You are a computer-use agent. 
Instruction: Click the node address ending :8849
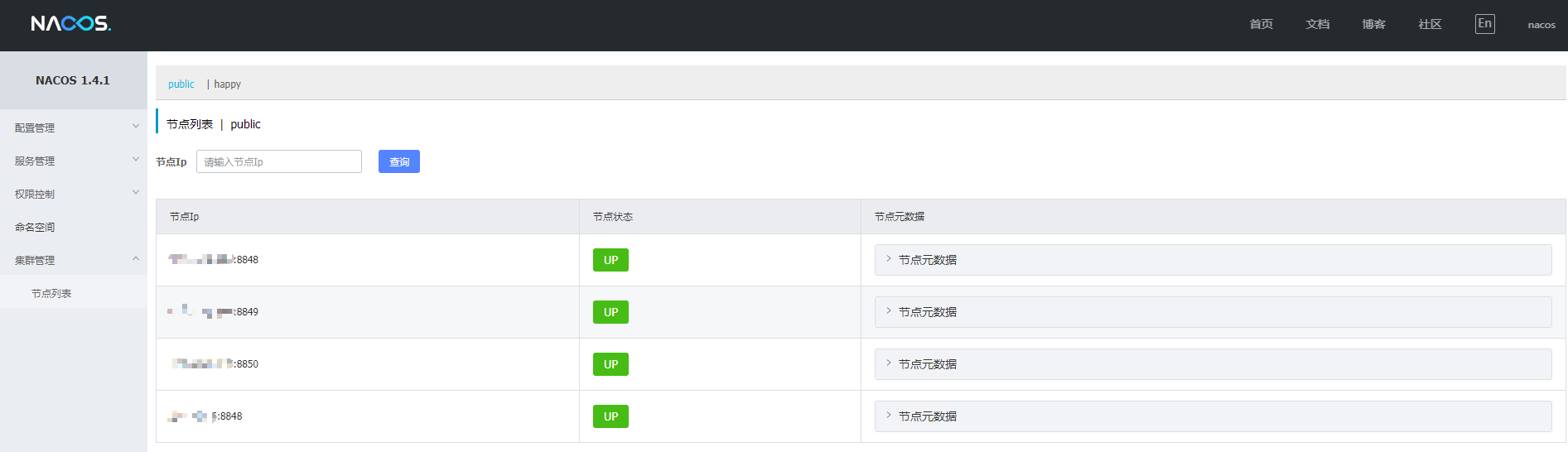213,312
